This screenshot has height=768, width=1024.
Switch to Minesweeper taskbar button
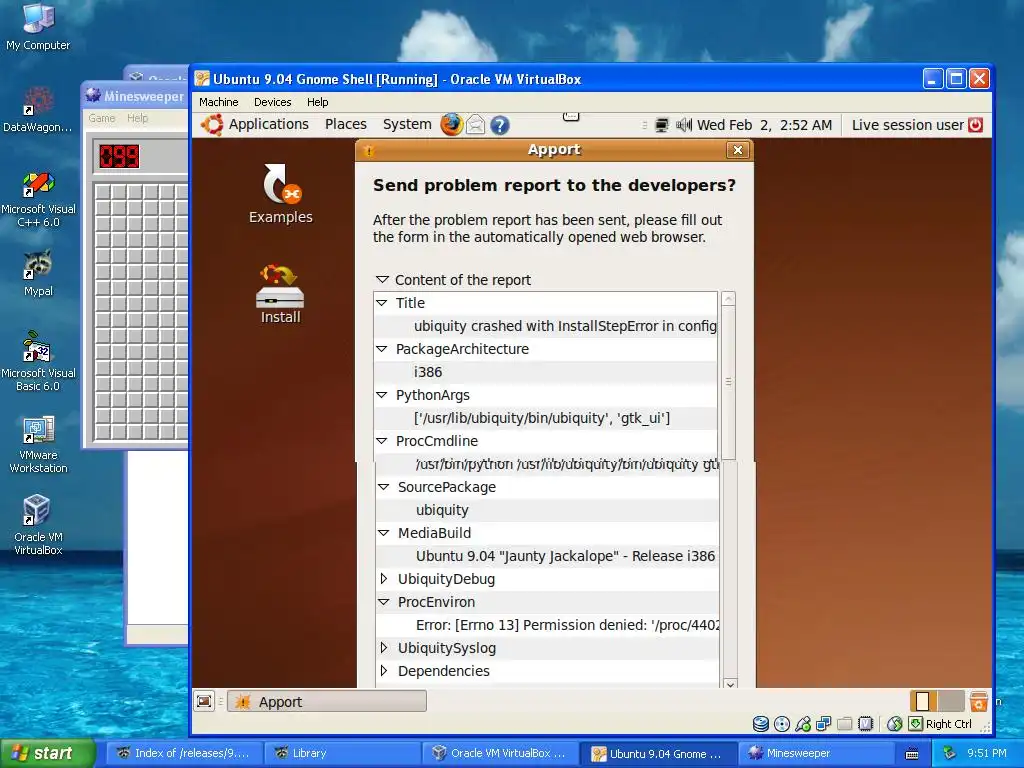coord(817,753)
